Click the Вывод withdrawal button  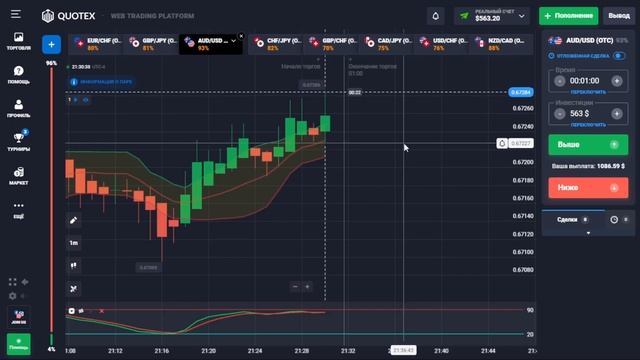(619, 16)
